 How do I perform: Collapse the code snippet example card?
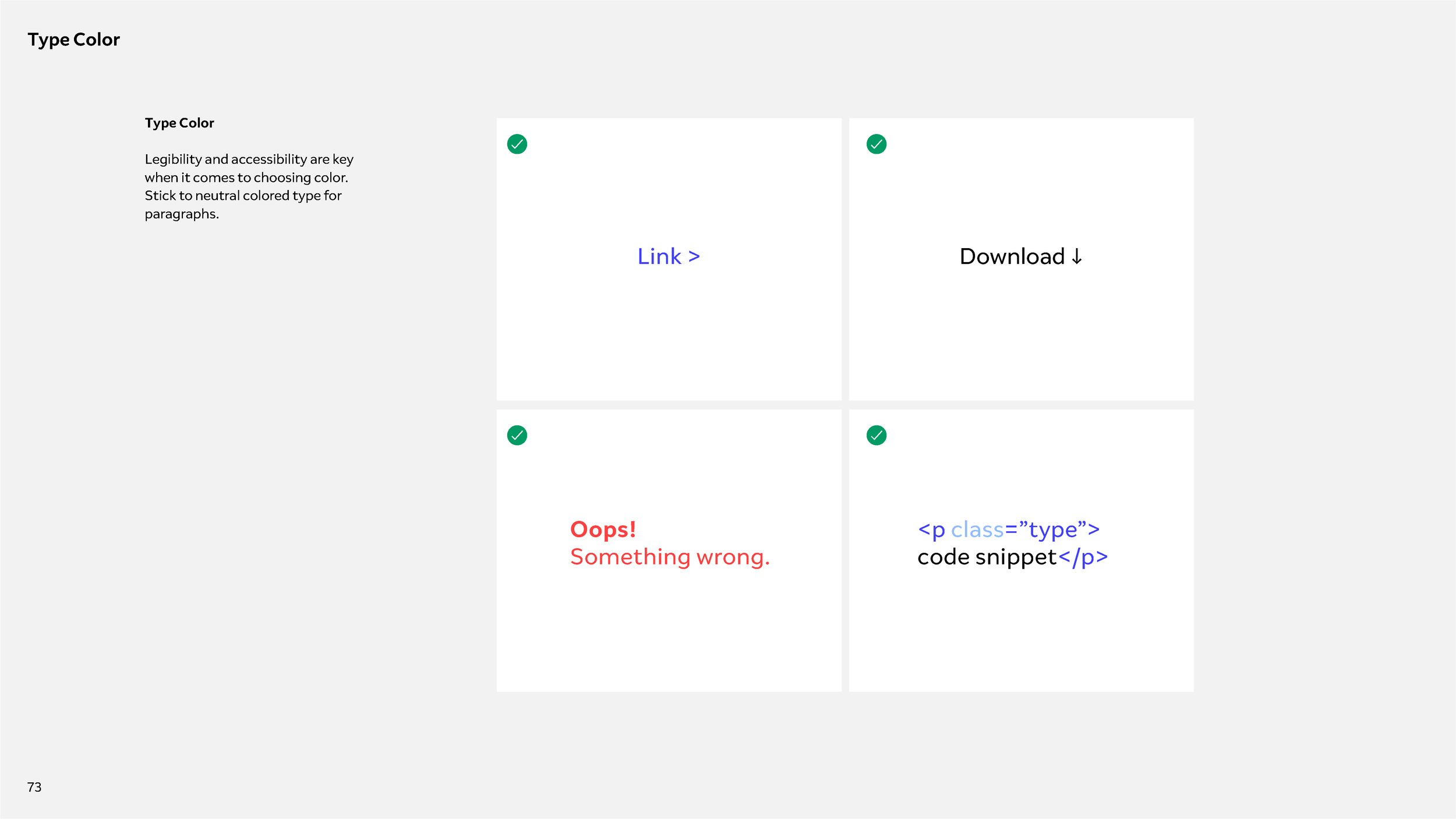[x=1020, y=550]
